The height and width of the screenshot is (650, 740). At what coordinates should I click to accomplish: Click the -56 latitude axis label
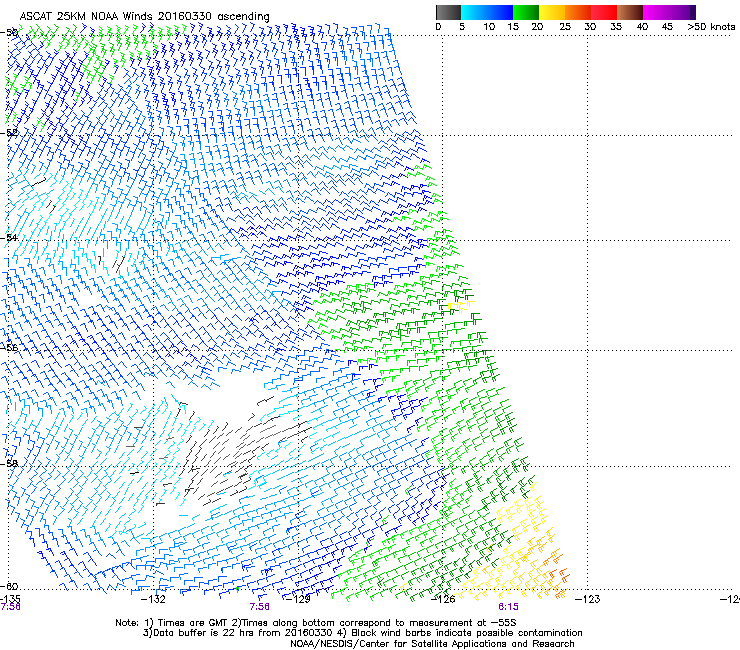coord(9,347)
